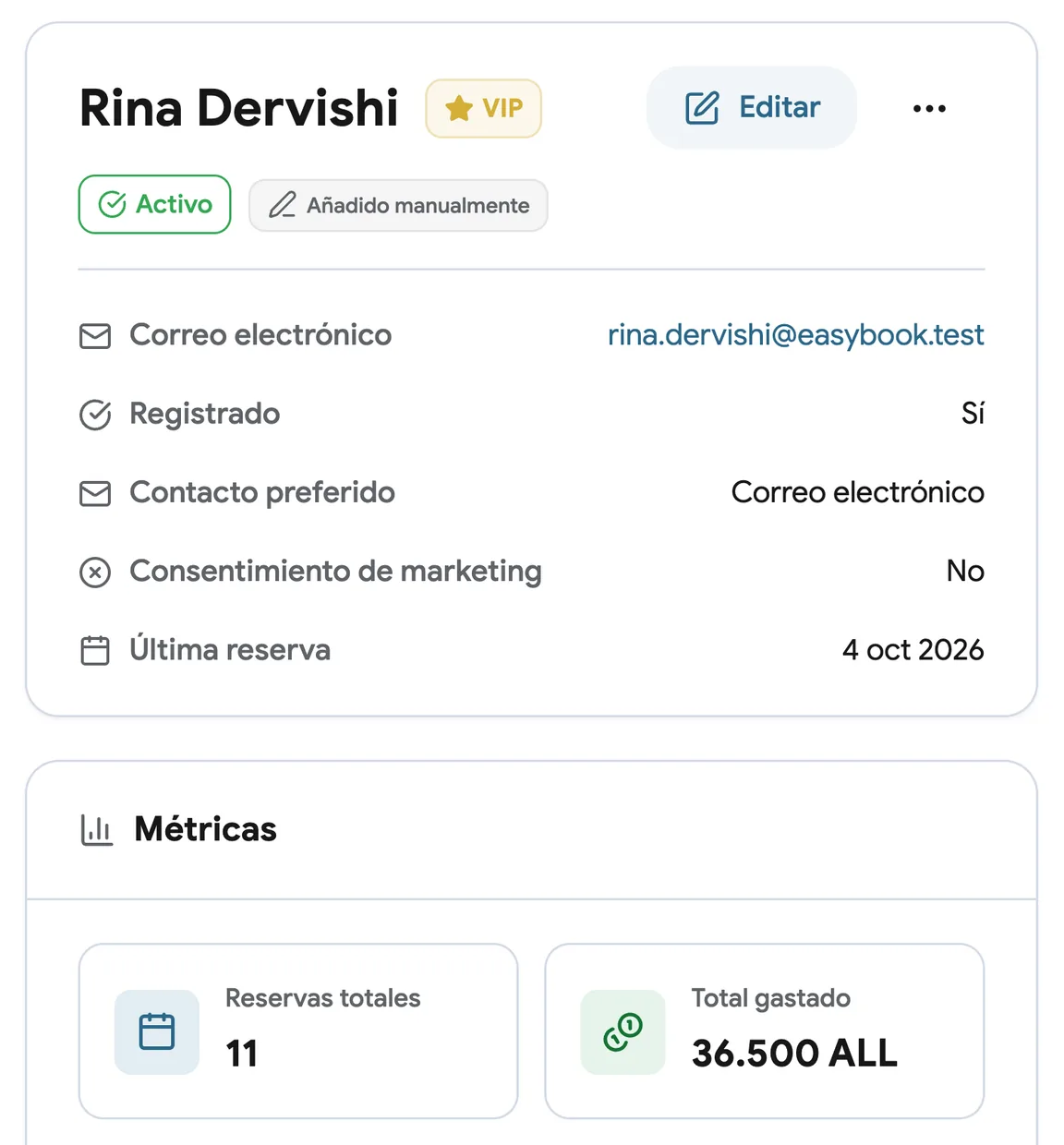The height and width of the screenshot is (1145, 1064).
Task: Click the Editar button
Action: [752, 107]
